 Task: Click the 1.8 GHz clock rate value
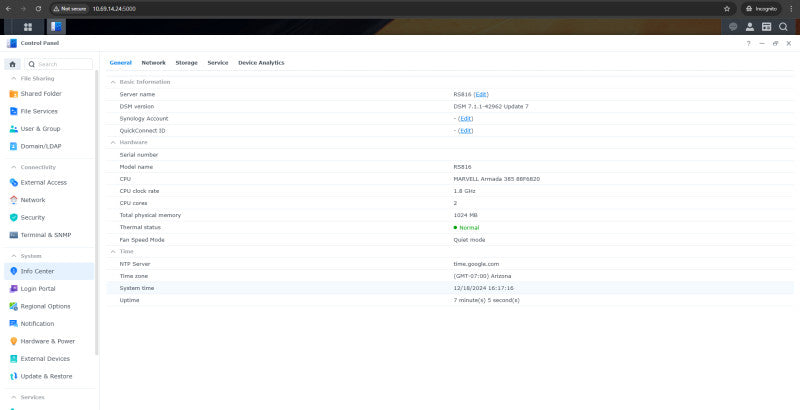click(464, 191)
